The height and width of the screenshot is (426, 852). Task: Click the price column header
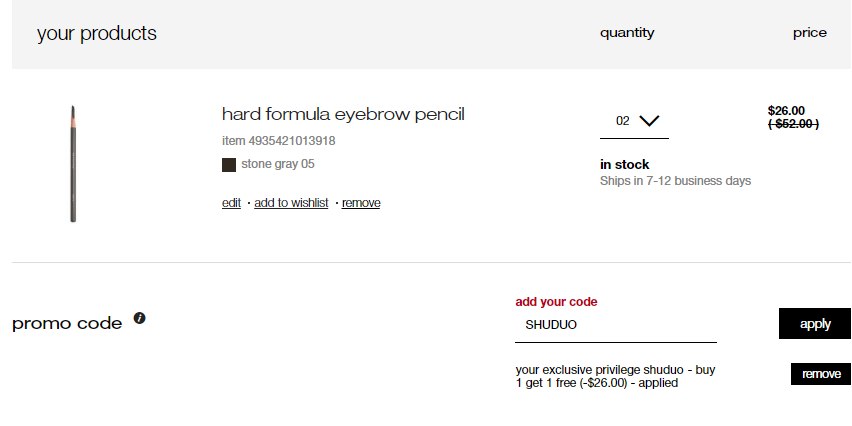point(810,33)
